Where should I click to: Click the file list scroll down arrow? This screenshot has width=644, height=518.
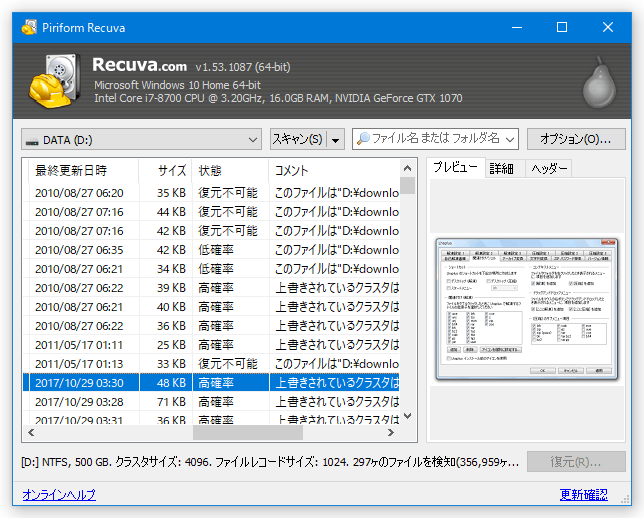(x=407, y=416)
